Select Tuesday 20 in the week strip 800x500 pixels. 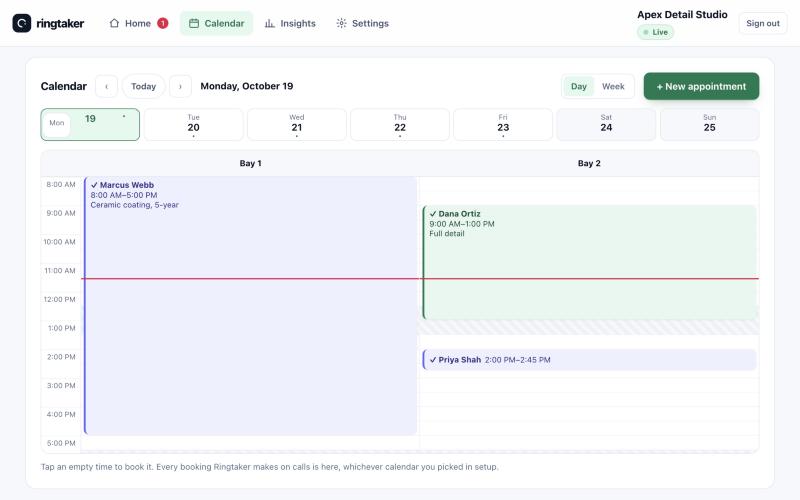coord(193,124)
